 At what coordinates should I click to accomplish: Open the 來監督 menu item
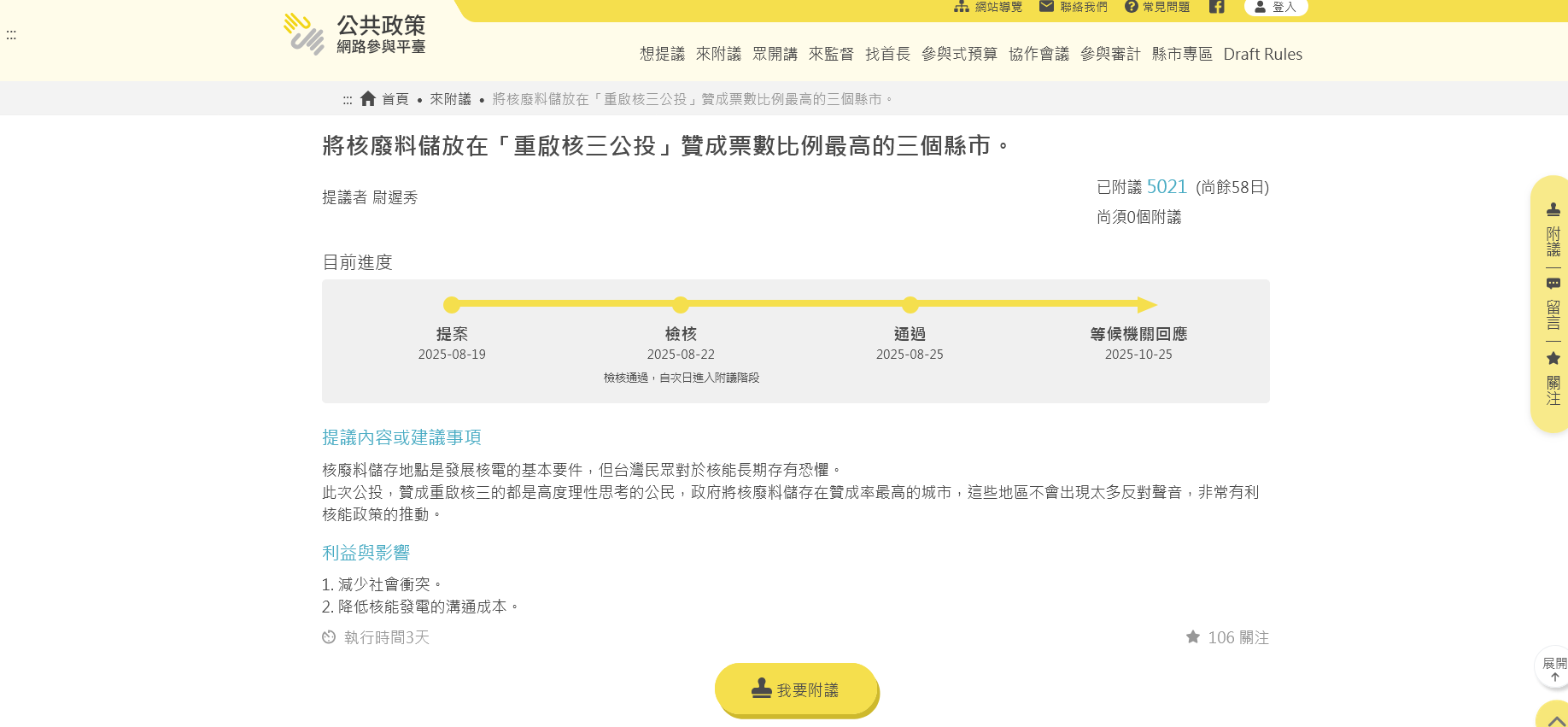point(831,54)
